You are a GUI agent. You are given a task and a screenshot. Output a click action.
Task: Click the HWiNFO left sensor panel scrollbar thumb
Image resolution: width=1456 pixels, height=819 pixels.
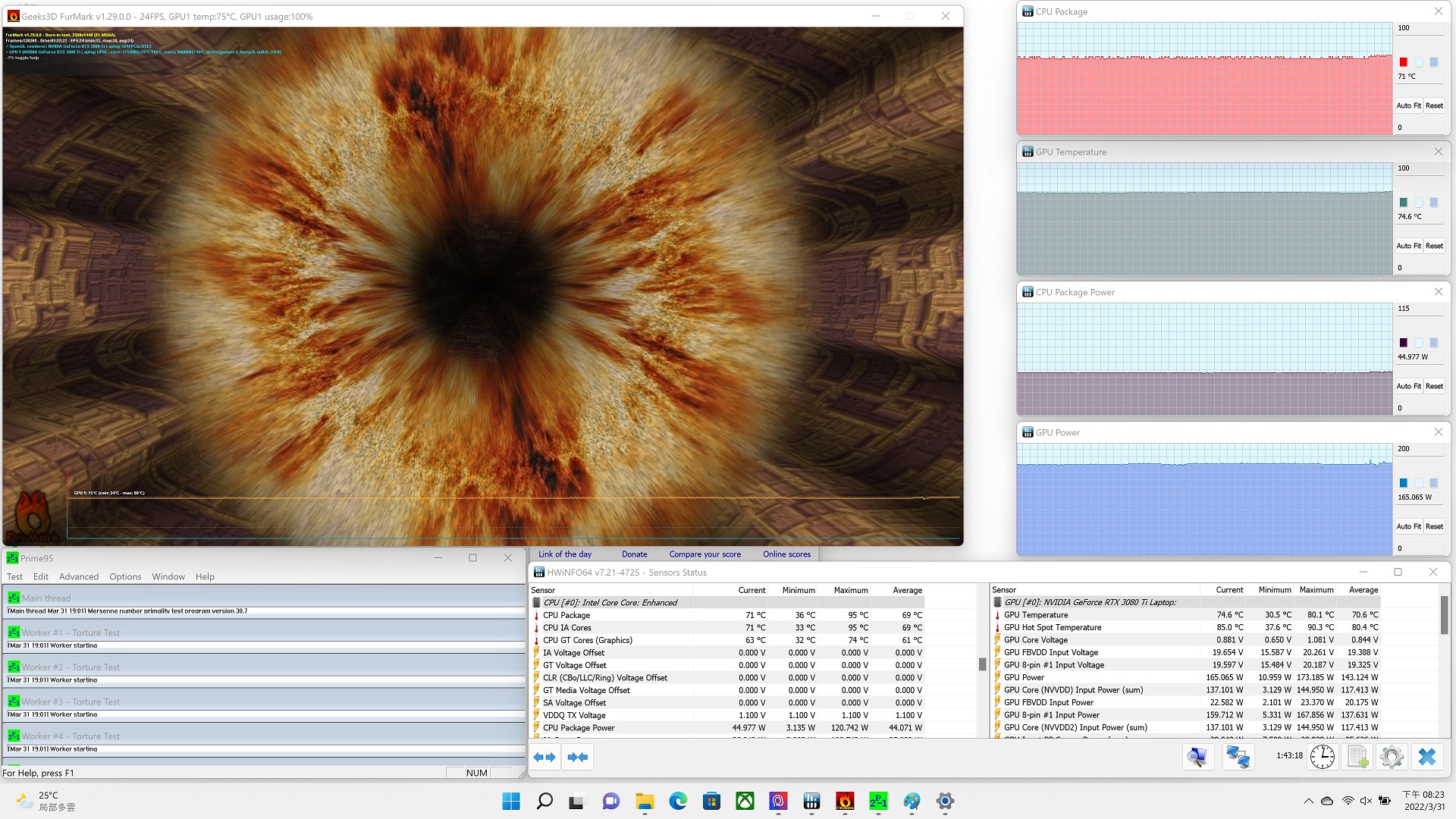[x=982, y=664]
